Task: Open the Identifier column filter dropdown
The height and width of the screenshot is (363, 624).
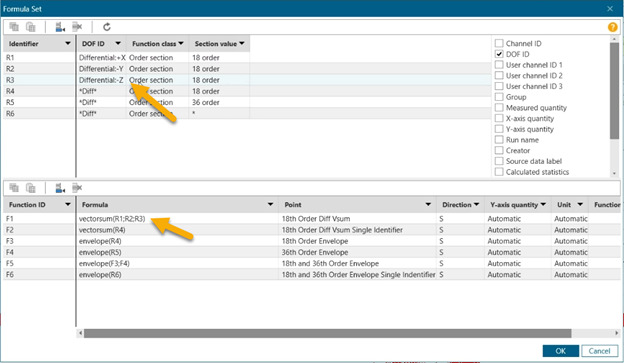Action: point(68,43)
